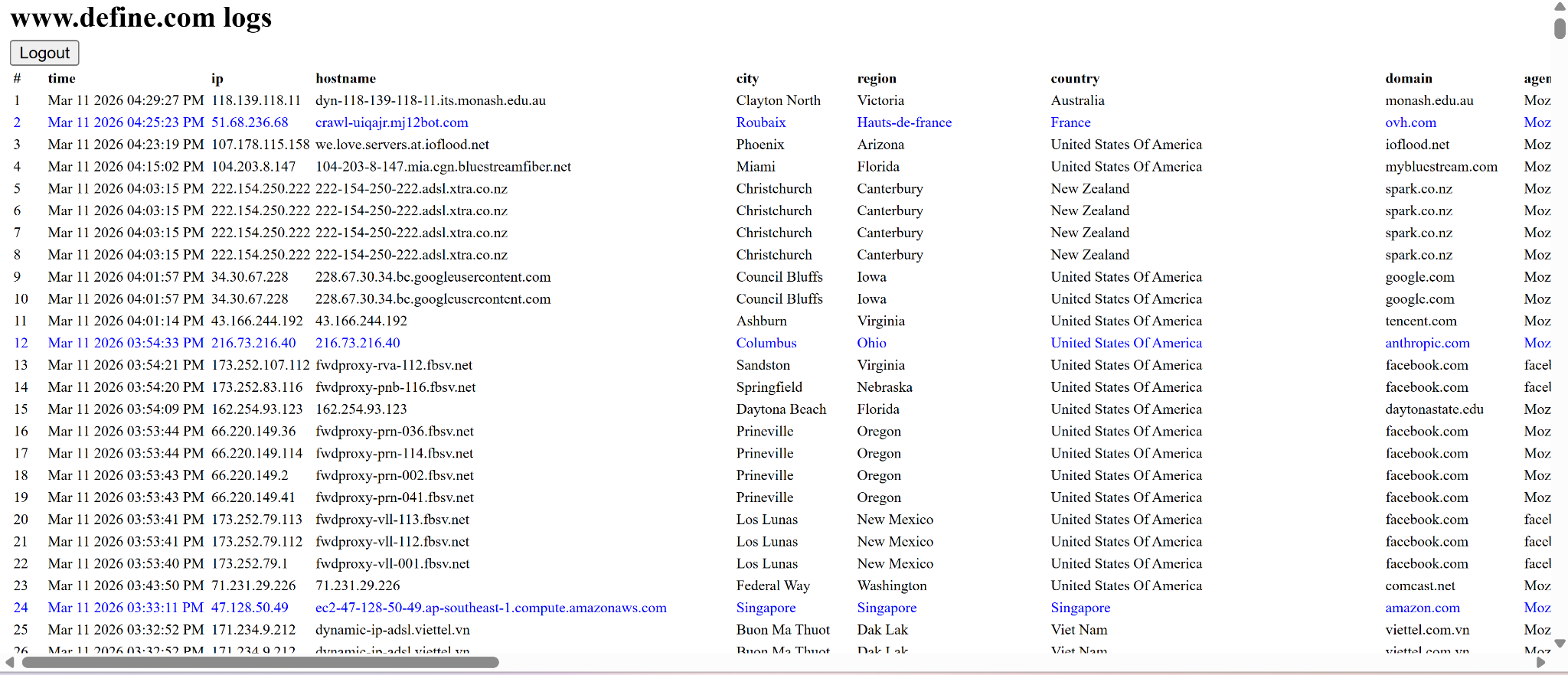Select the "comcast.net" domain cell
The image size is (1568, 675).
point(1420,586)
